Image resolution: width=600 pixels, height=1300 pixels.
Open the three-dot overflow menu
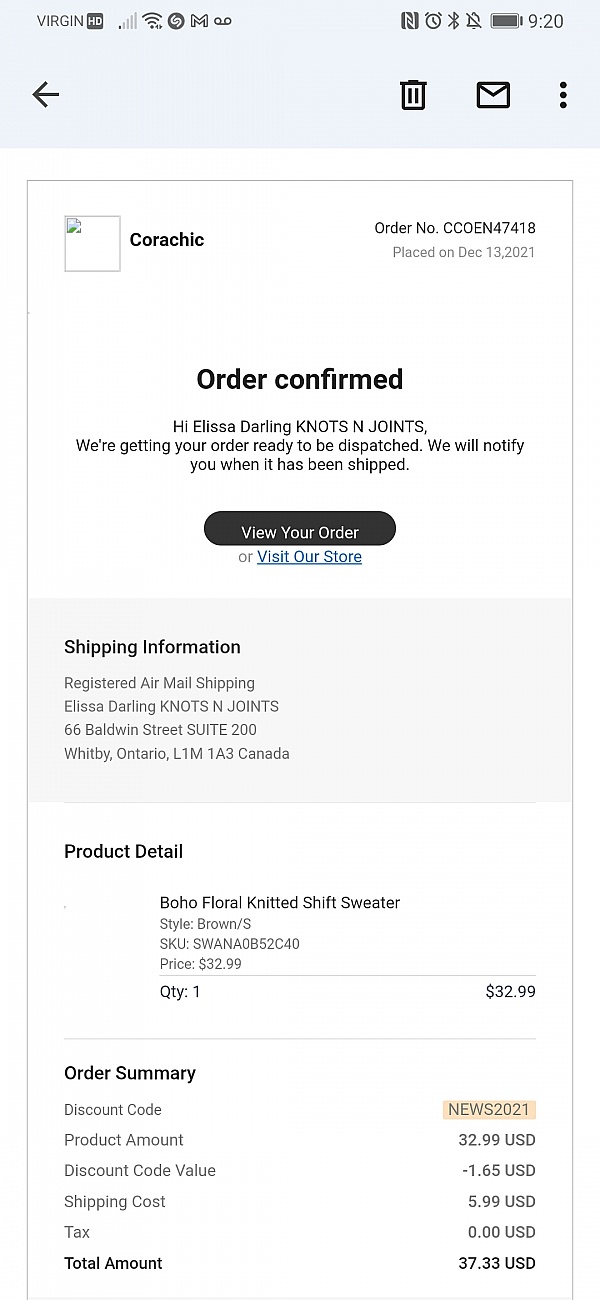click(x=563, y=95)
